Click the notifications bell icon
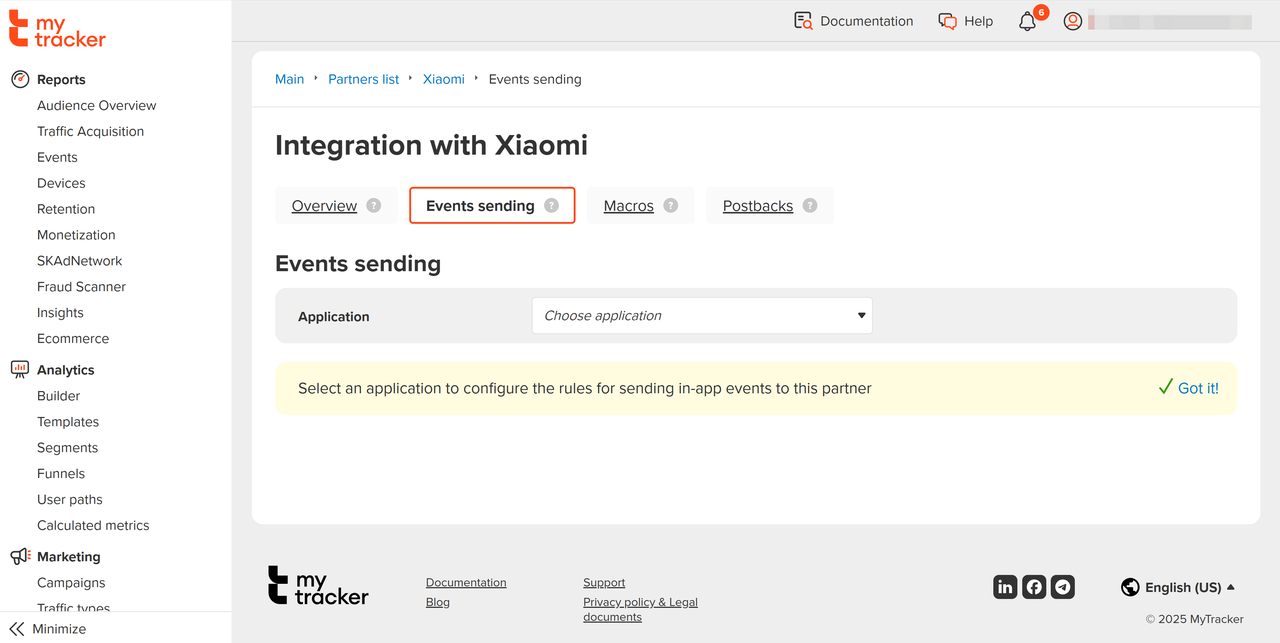The width and height of the screenshot is (1280, 643). [x=1027, y=21]
